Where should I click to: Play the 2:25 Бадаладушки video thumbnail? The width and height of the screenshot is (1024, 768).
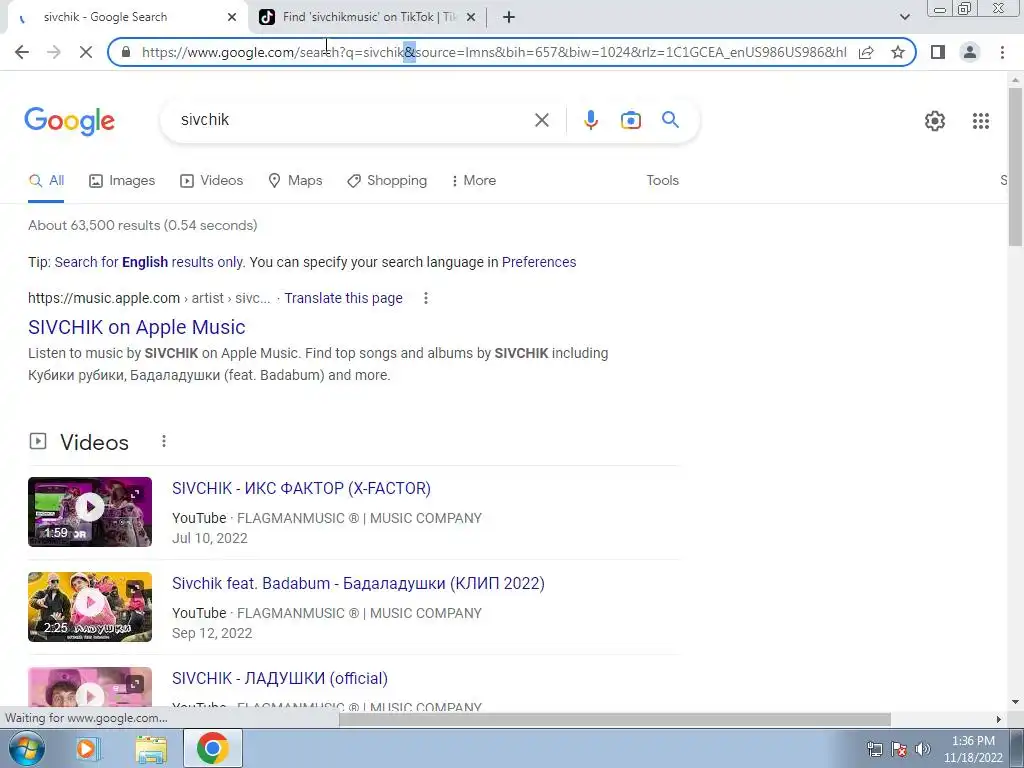(x=90, y=607)
